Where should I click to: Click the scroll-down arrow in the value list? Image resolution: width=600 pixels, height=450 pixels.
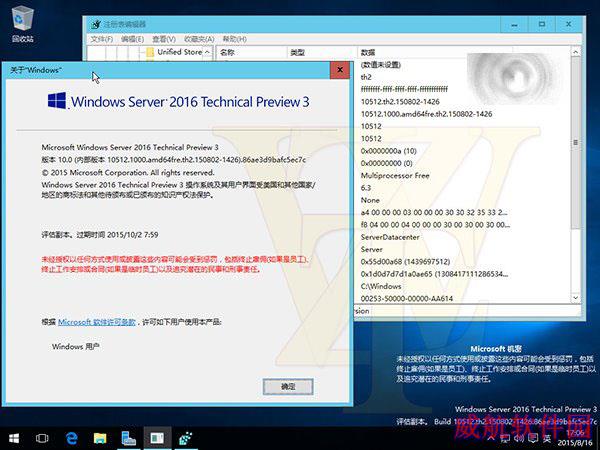(x=576, y=297)
